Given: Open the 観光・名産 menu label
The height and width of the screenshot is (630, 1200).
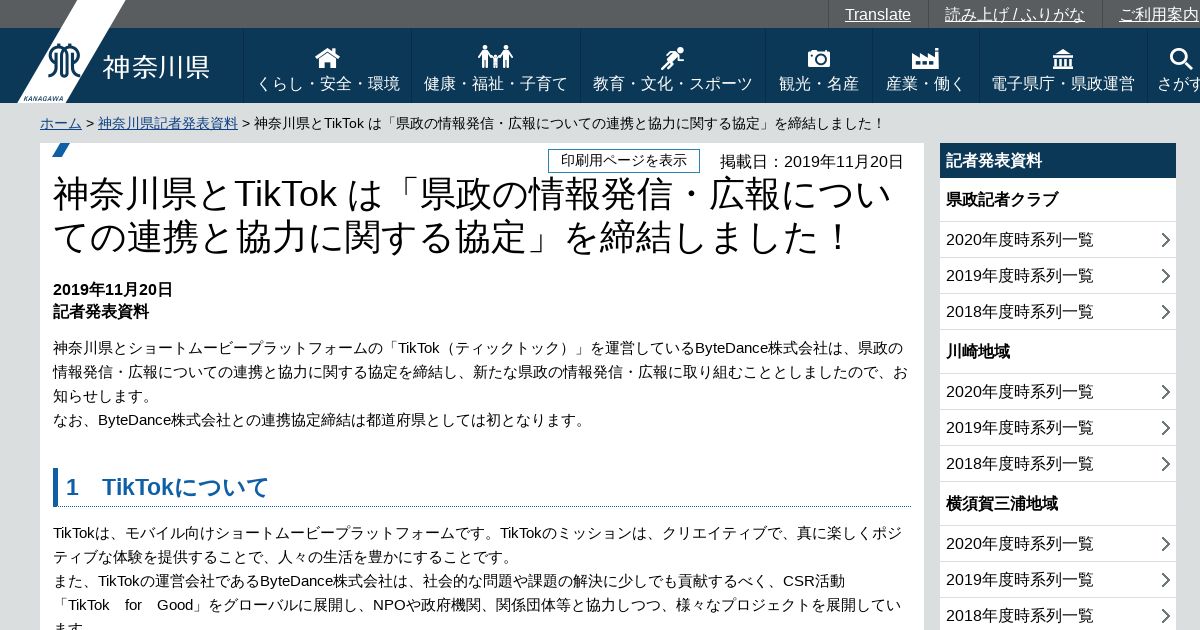Looking at the screenshot, I should [x=819, y=84].
